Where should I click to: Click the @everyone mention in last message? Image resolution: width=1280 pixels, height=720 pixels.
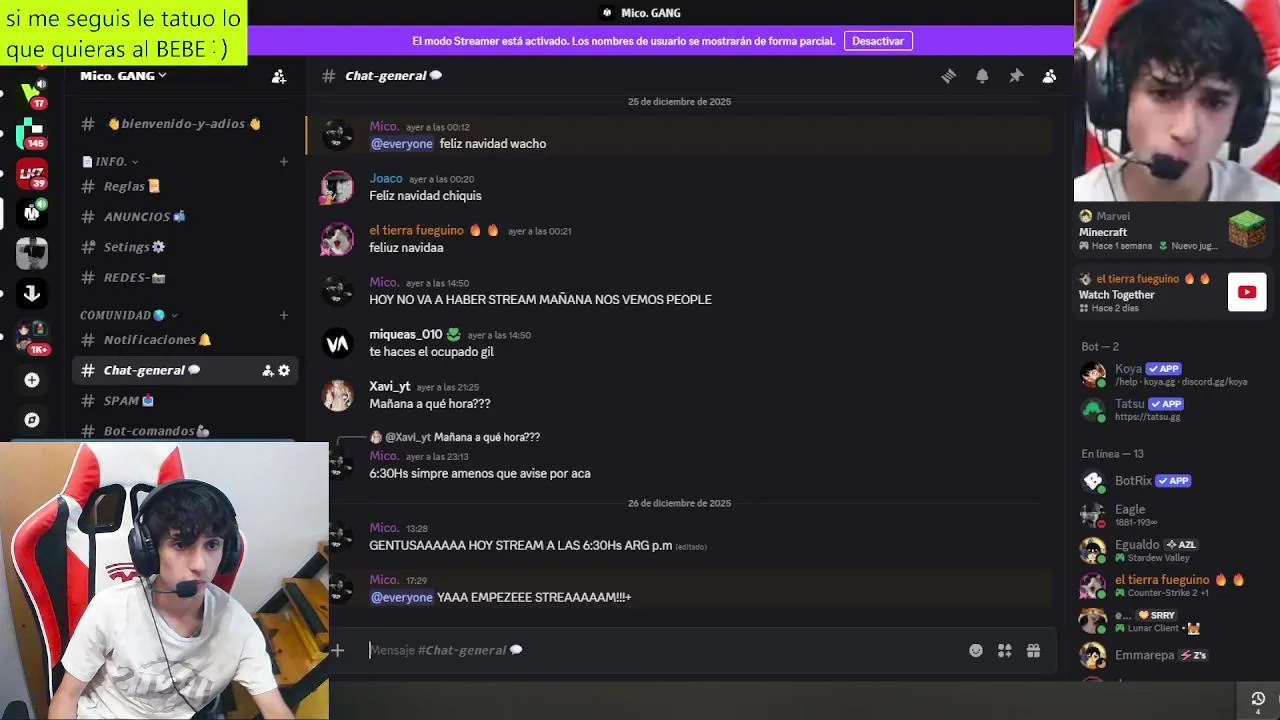pos(402,597)
